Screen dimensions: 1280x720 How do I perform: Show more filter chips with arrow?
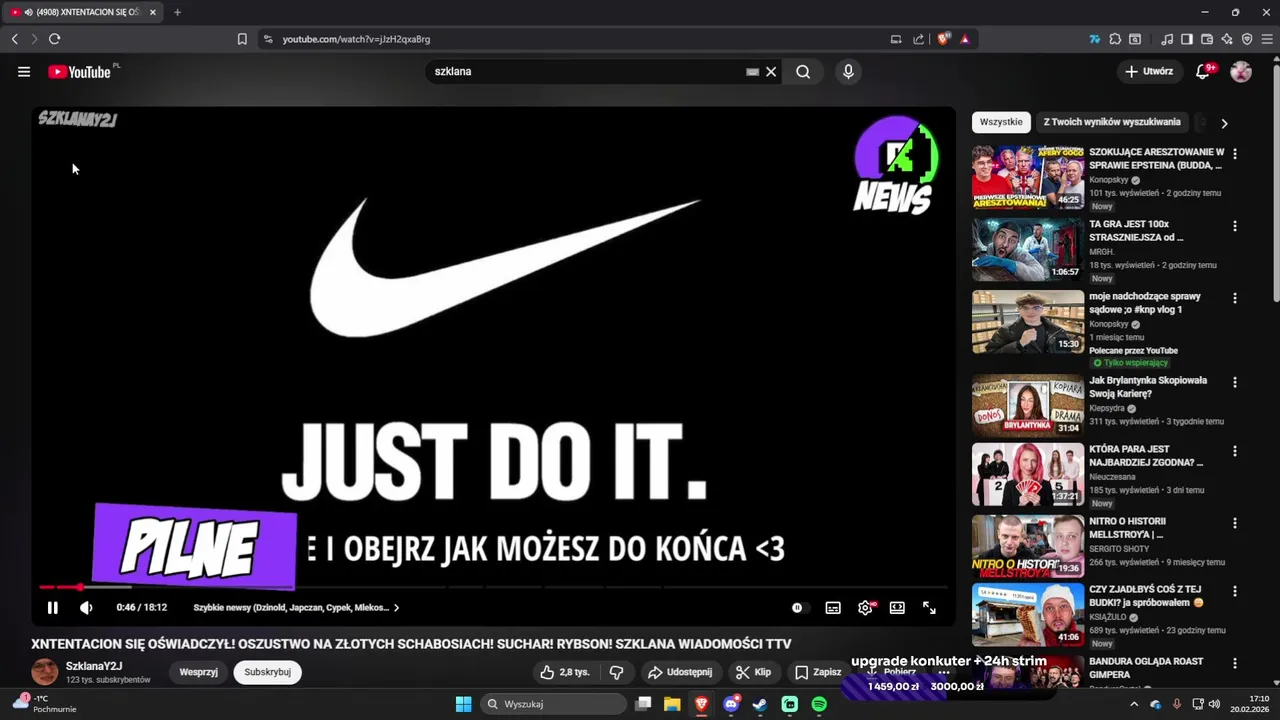(1224, 123)
